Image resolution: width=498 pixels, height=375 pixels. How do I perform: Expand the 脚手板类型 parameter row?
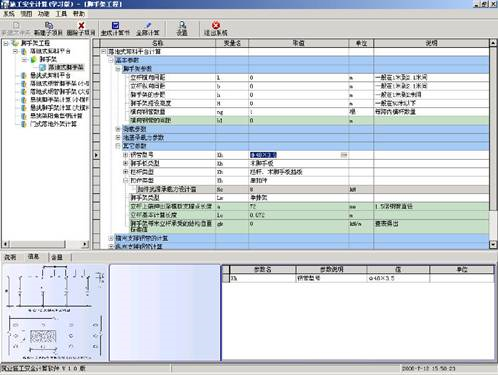pyautogui.click(x=125, y=163)
